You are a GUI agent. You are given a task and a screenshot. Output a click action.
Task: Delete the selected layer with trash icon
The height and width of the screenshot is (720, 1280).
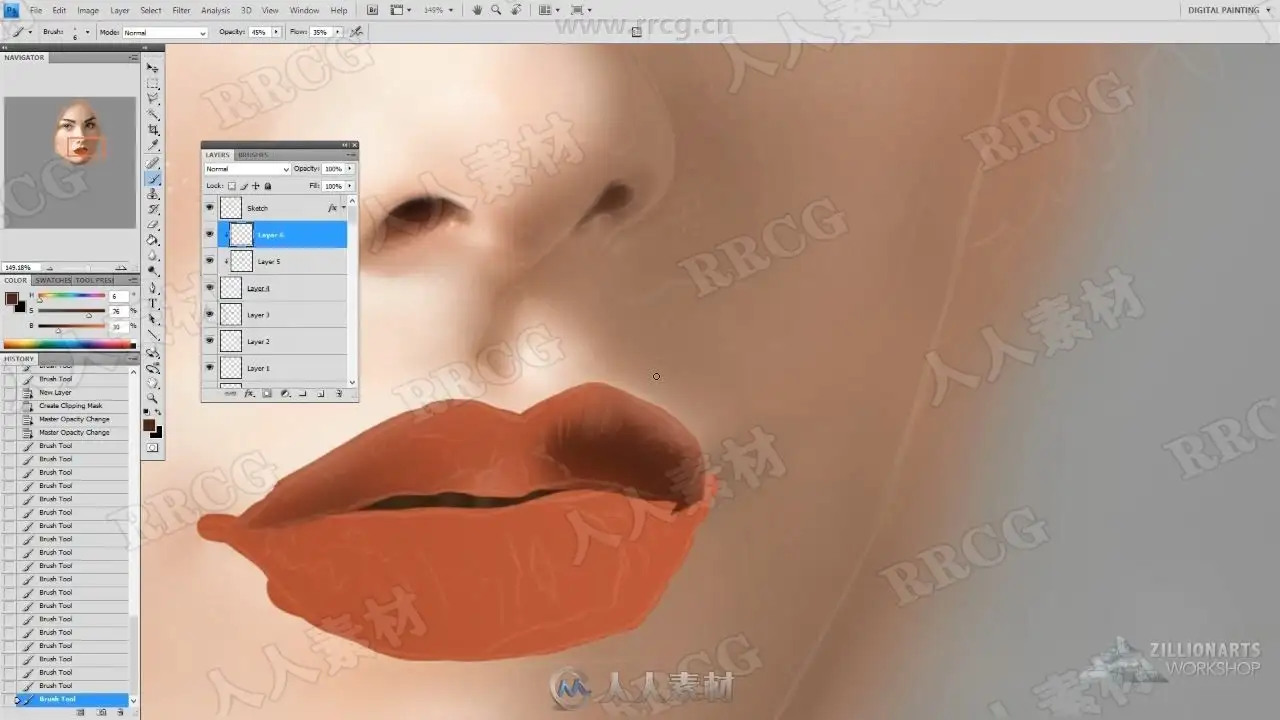(x=338, y=394)
